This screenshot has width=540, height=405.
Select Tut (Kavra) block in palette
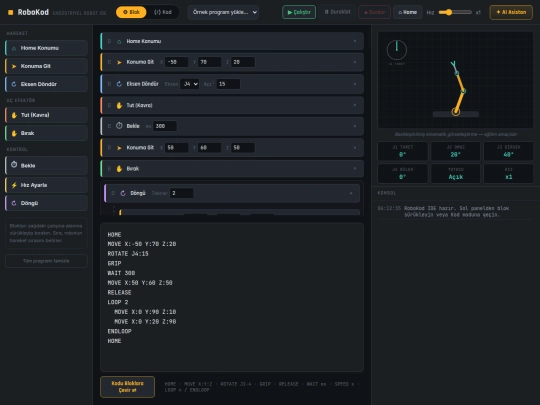coord(46,115)
